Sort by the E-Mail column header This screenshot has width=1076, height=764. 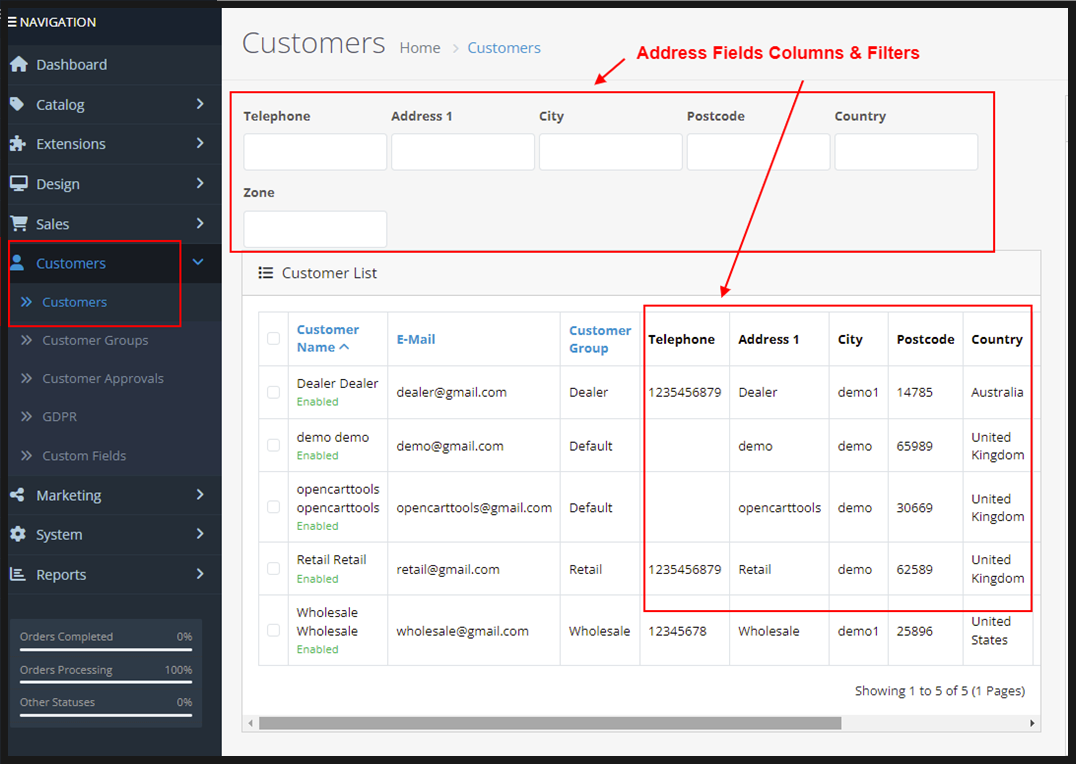coord(416,339)
